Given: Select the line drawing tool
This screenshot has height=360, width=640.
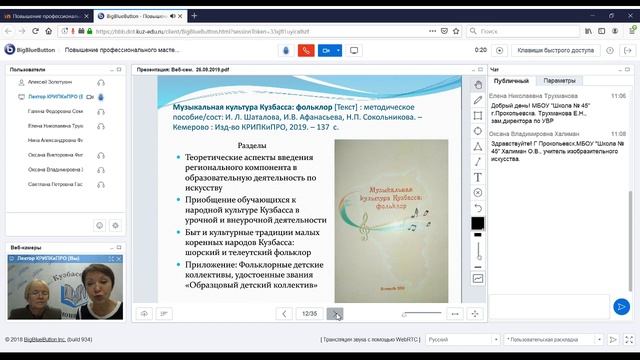Looking at the screenshot, I should [x=478, y=162].
